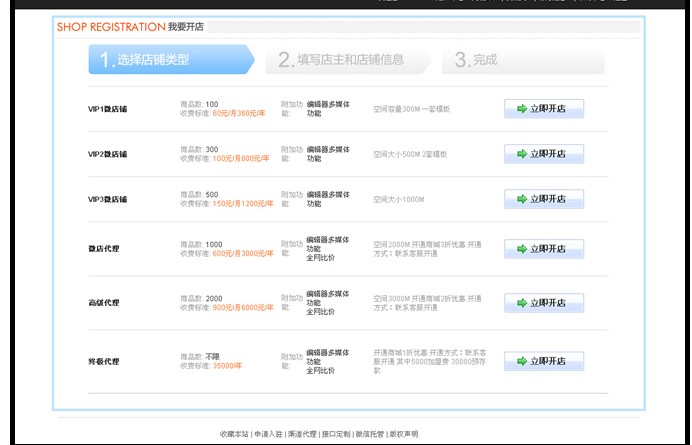Click 空间大小500M 2套模板 description
Viewport: 692px width, 445px height.
[410, 154]
